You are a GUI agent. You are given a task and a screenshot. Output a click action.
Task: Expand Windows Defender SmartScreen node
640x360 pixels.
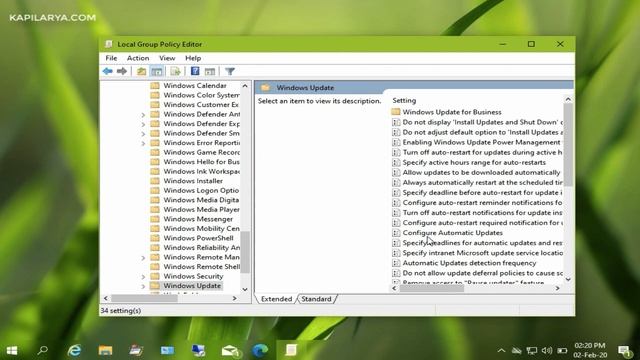[143, 133]
